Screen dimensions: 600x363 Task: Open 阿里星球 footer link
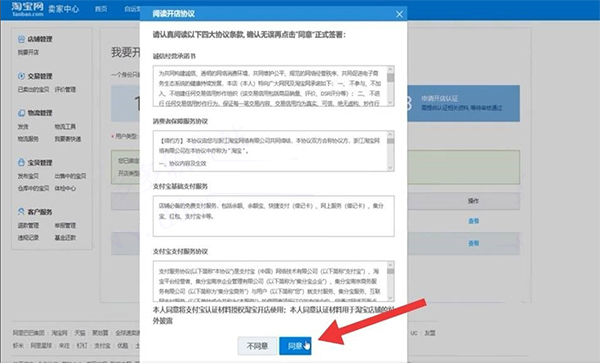(41, 345)
